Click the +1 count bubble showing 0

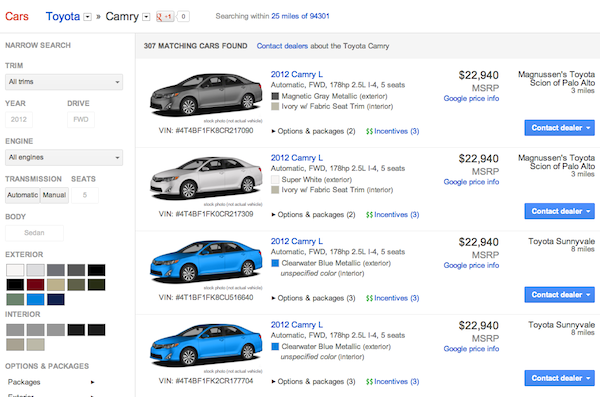[183, 16]
